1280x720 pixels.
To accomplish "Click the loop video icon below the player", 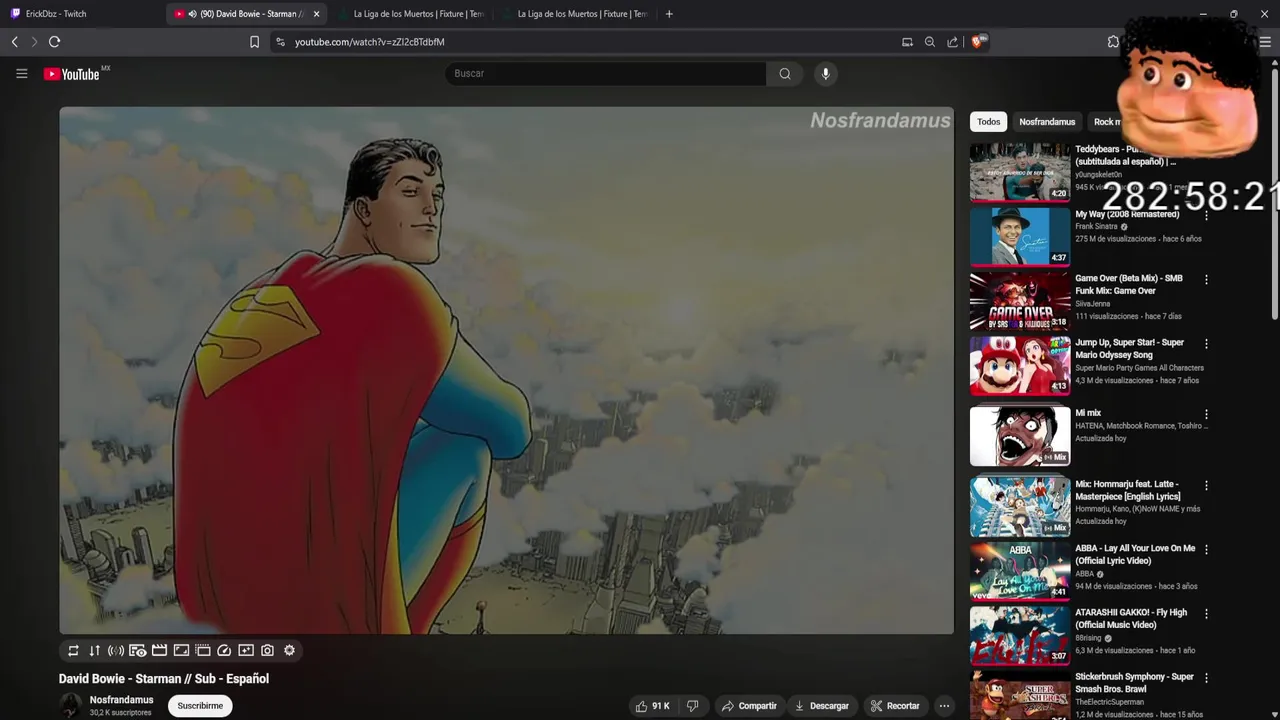I will [x=73, y=650].
